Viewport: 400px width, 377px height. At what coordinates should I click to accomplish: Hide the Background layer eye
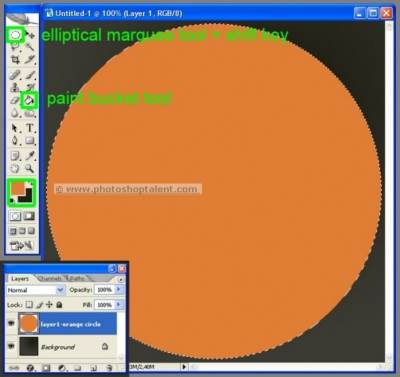[12, 346]
